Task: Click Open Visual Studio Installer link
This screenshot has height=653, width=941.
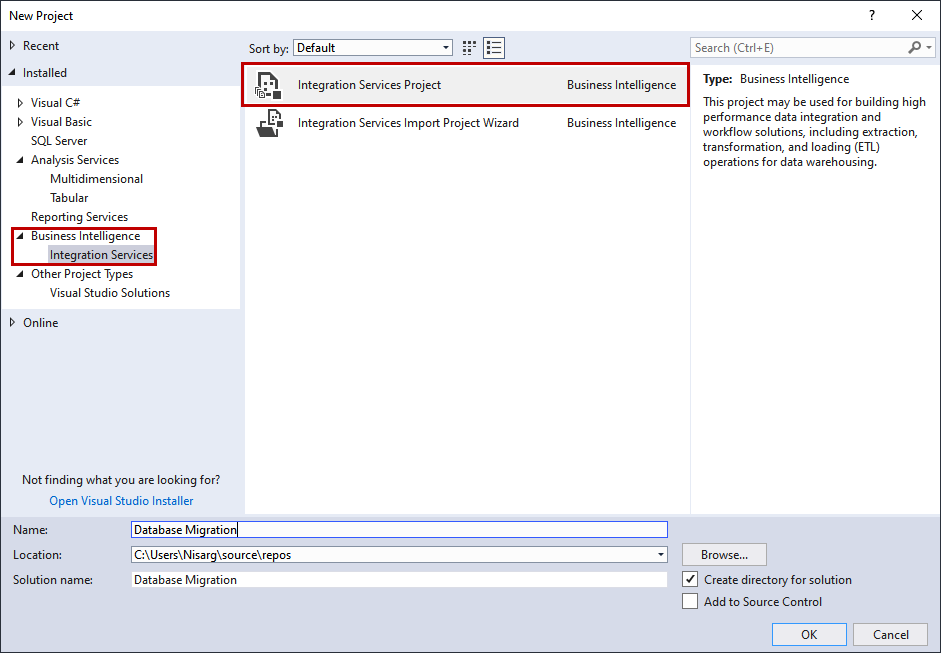Action: tap(121, 501)
